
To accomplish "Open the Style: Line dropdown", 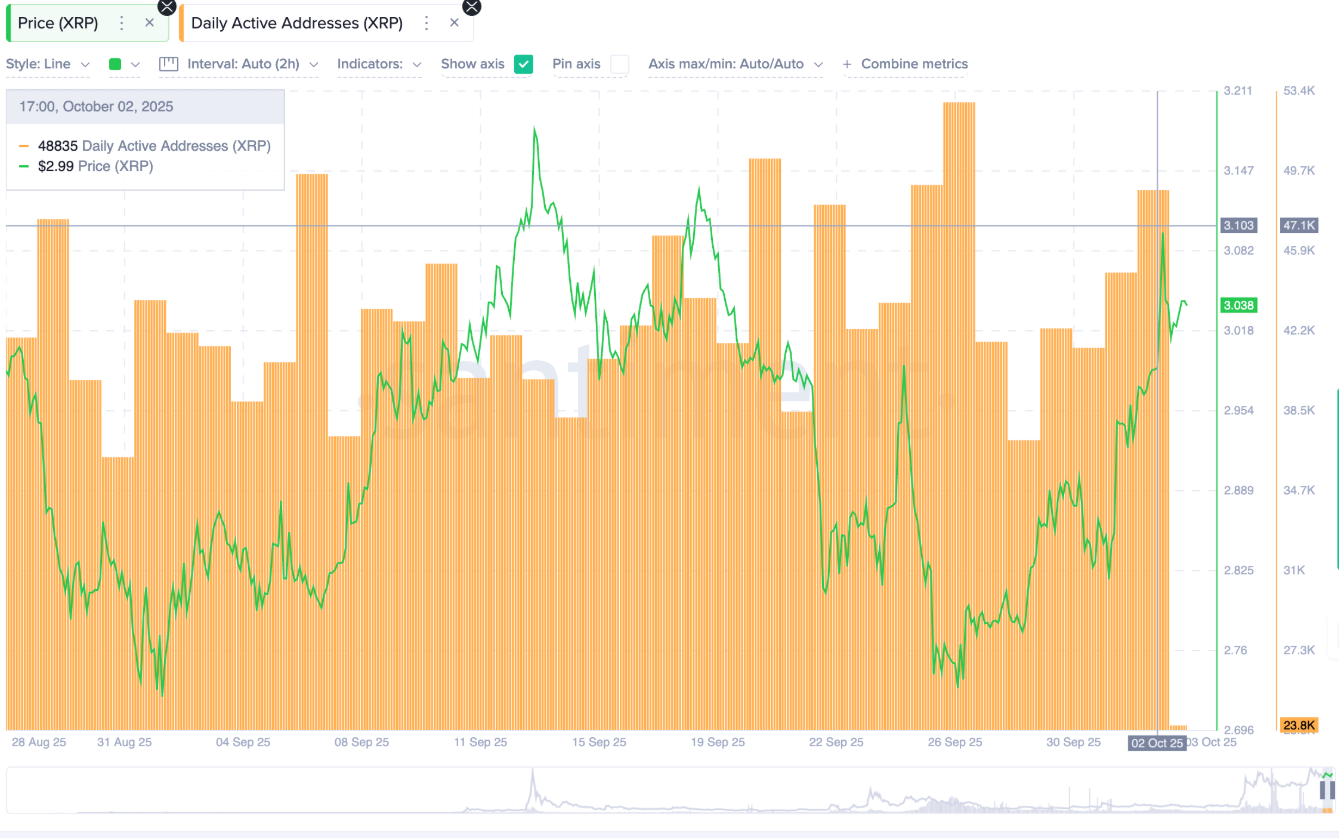I will (48, 63).
